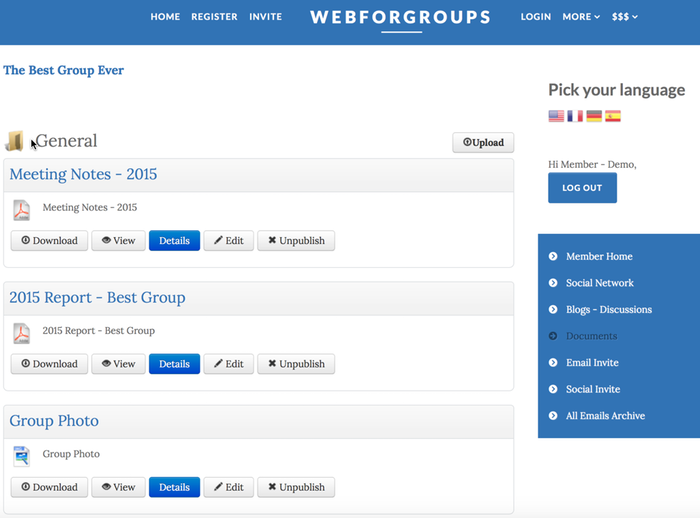Click the WEBFORGROUPS site logo

[x=401, y=17]
